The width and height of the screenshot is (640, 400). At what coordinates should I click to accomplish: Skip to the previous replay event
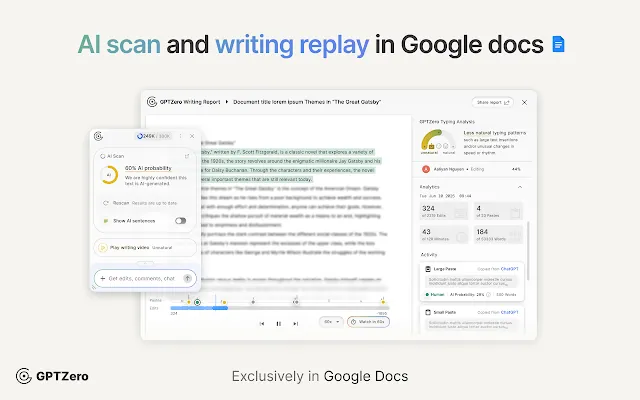[x=262, y=324]
